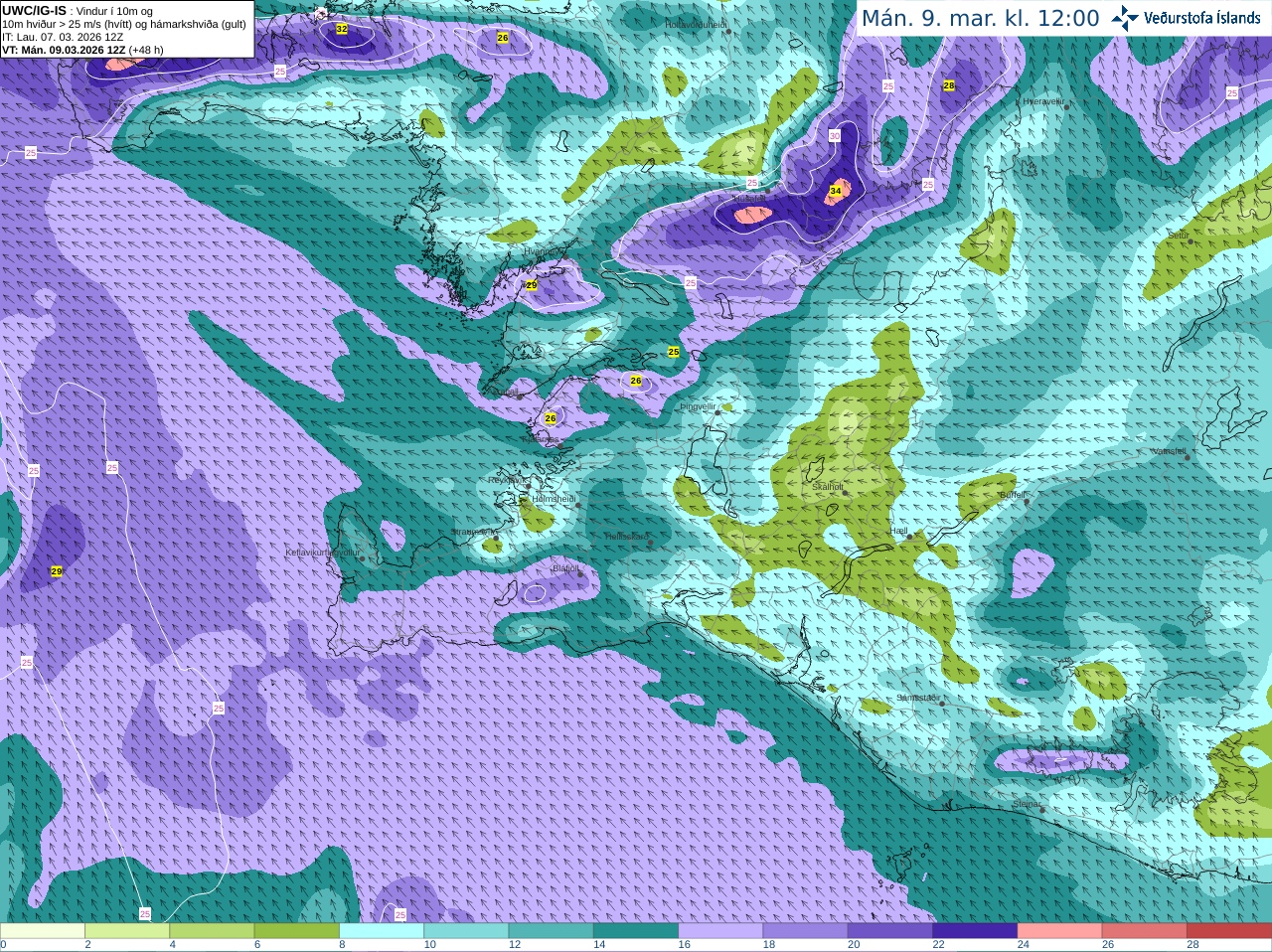Image resolution: width=1272 pixels, height=952 pixels.
Task: Select the forecast time Mán. 9. mar. kl. 12:00
Action: [x=980, y=18]
